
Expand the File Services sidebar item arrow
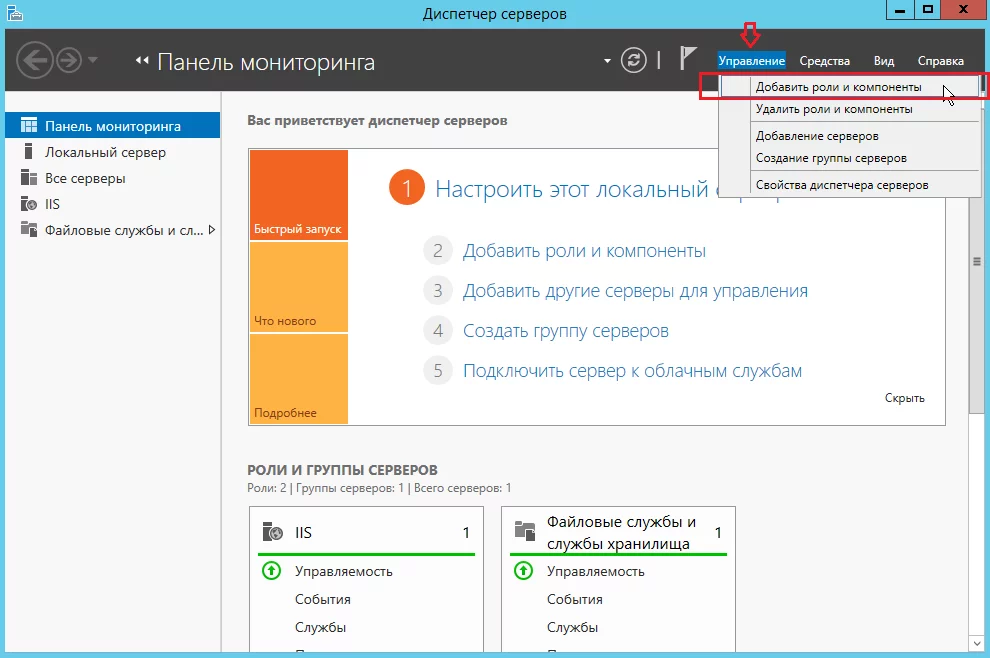211,230
